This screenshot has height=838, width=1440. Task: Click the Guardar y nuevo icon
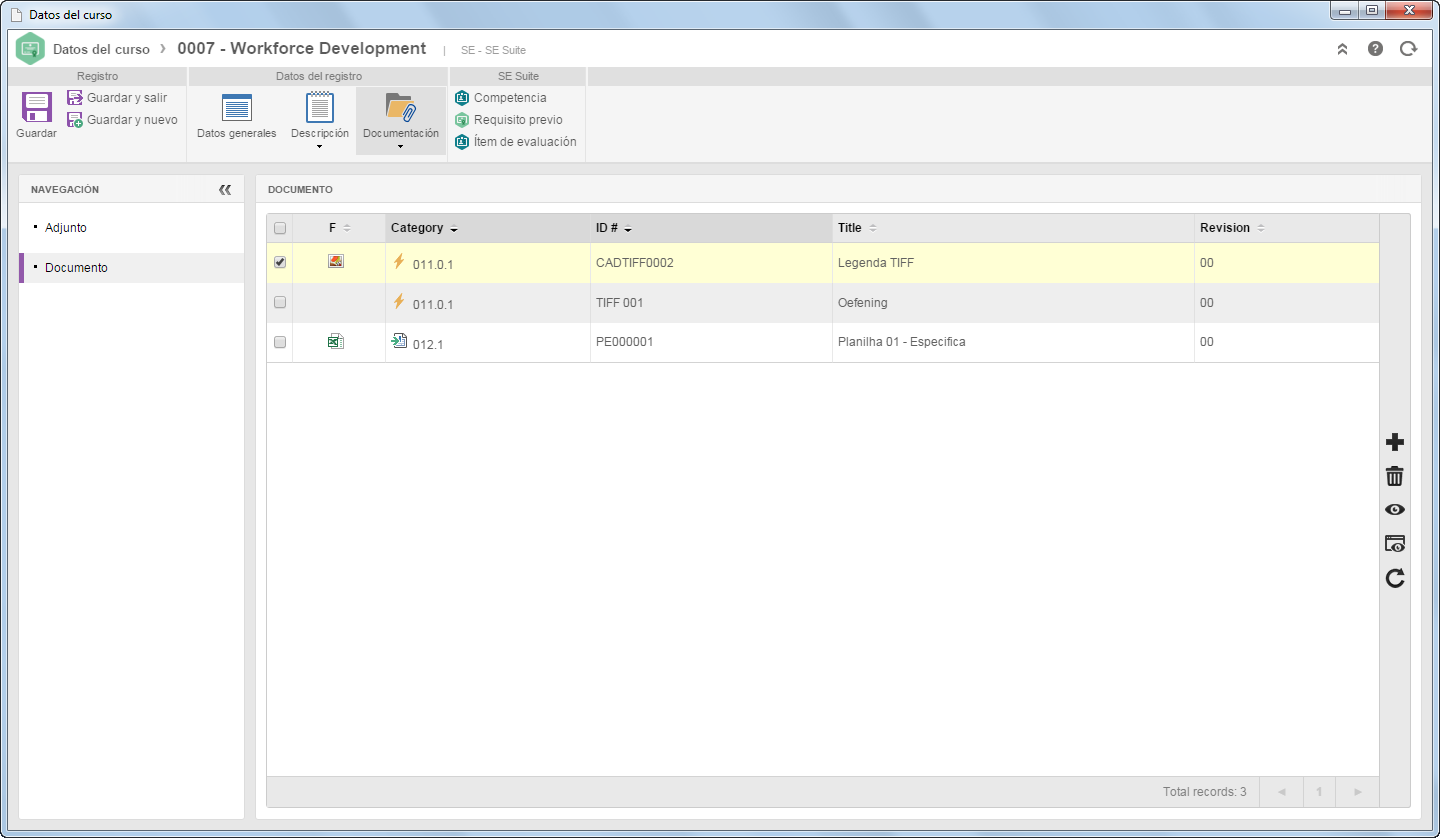click(75, 120)
